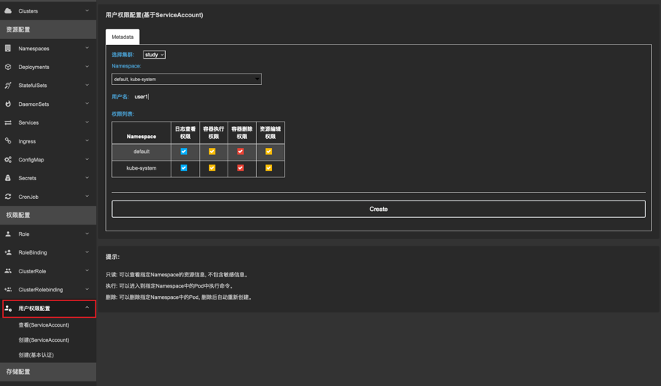Click the Secrets lock icon
This screenshot has width=661, height=386.
[8, 178]
